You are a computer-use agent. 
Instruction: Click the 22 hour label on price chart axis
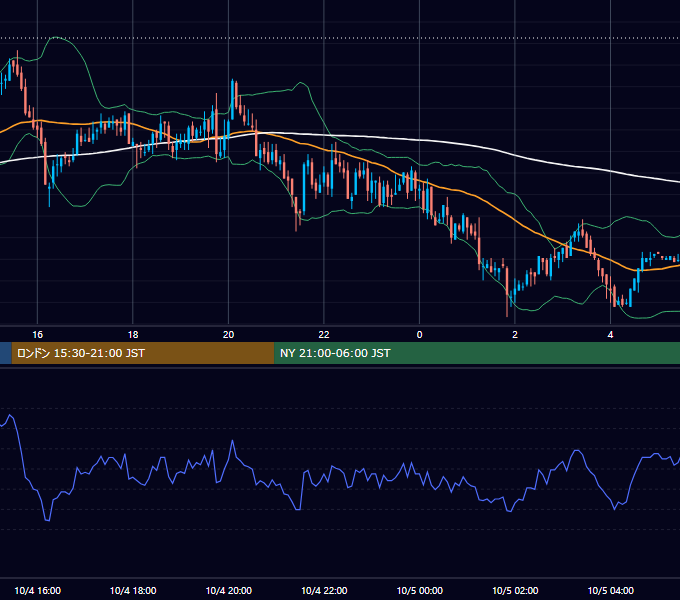324,335
